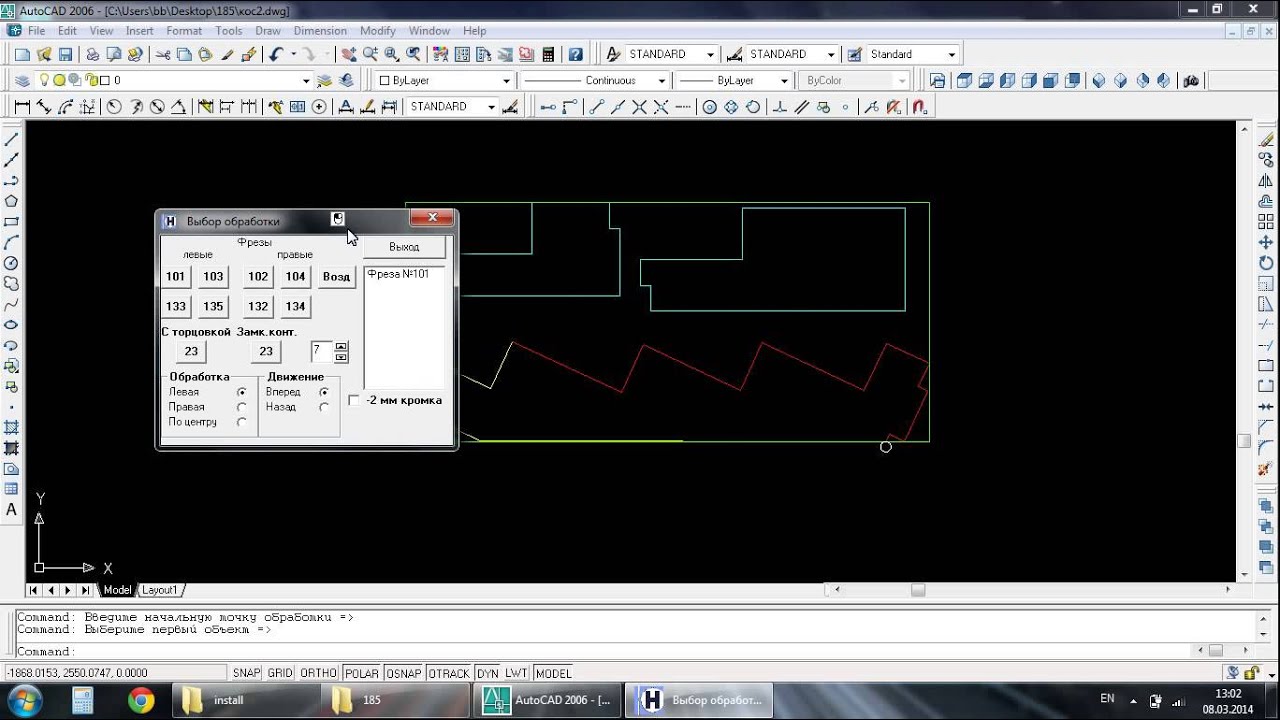This screenshot has width=1280, height=720.
Task: Open the Windows Start menu
Action: 23,700
